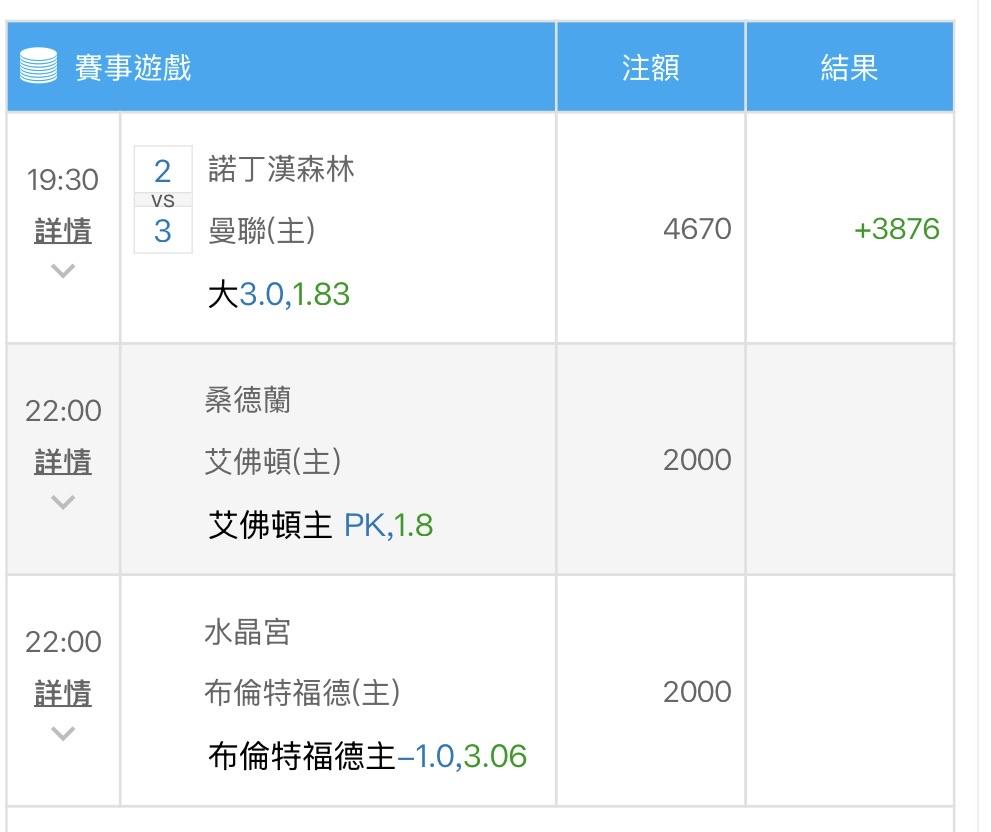Click the 2000 stake for 桑德蘭 match
The height and width of the screenshot is (832, 991).
click(x=697, y=460)
